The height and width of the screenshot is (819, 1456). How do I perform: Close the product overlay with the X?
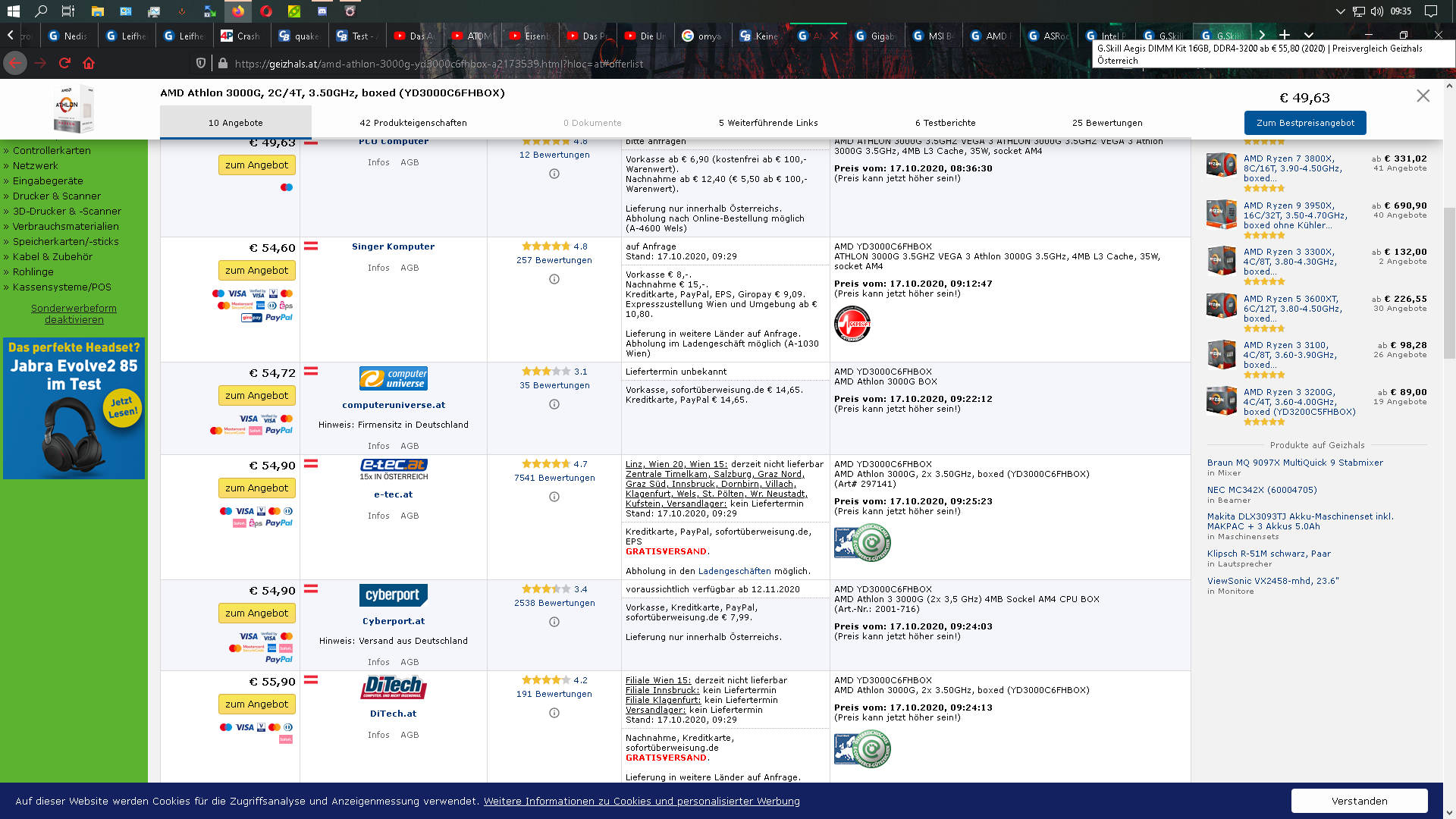tap(1423, 96)
